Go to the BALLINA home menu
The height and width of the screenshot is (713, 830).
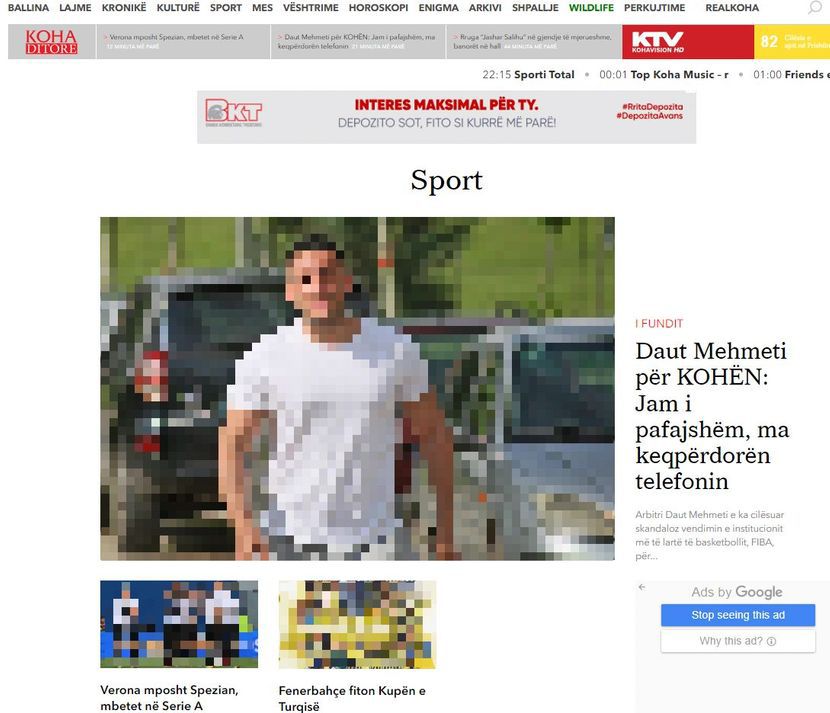coord(28,8)
